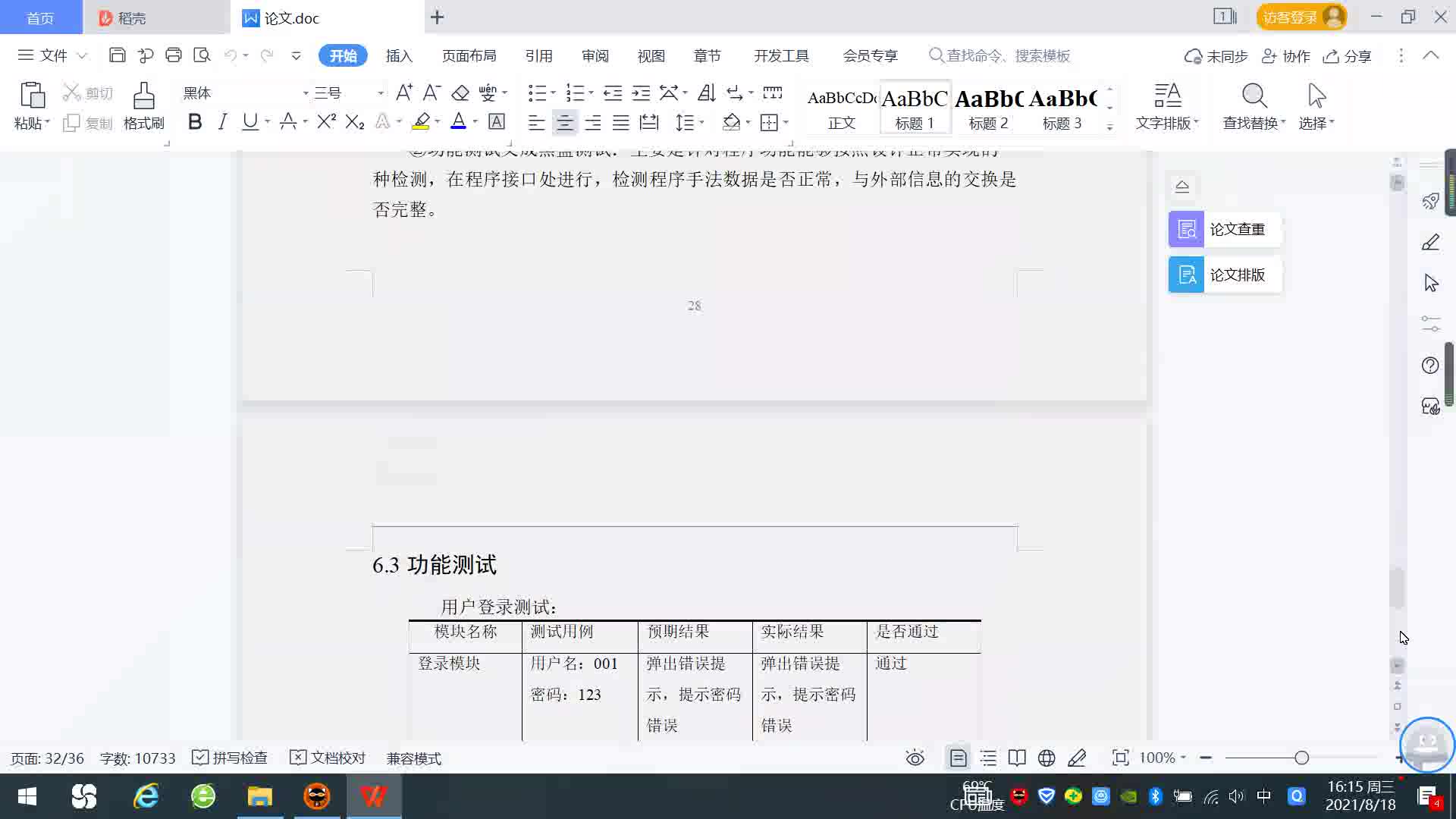Viewport: 1456px width, 819px height.
Task: Click the 论文排版 button in side panel
Action: click(1224, 275)
